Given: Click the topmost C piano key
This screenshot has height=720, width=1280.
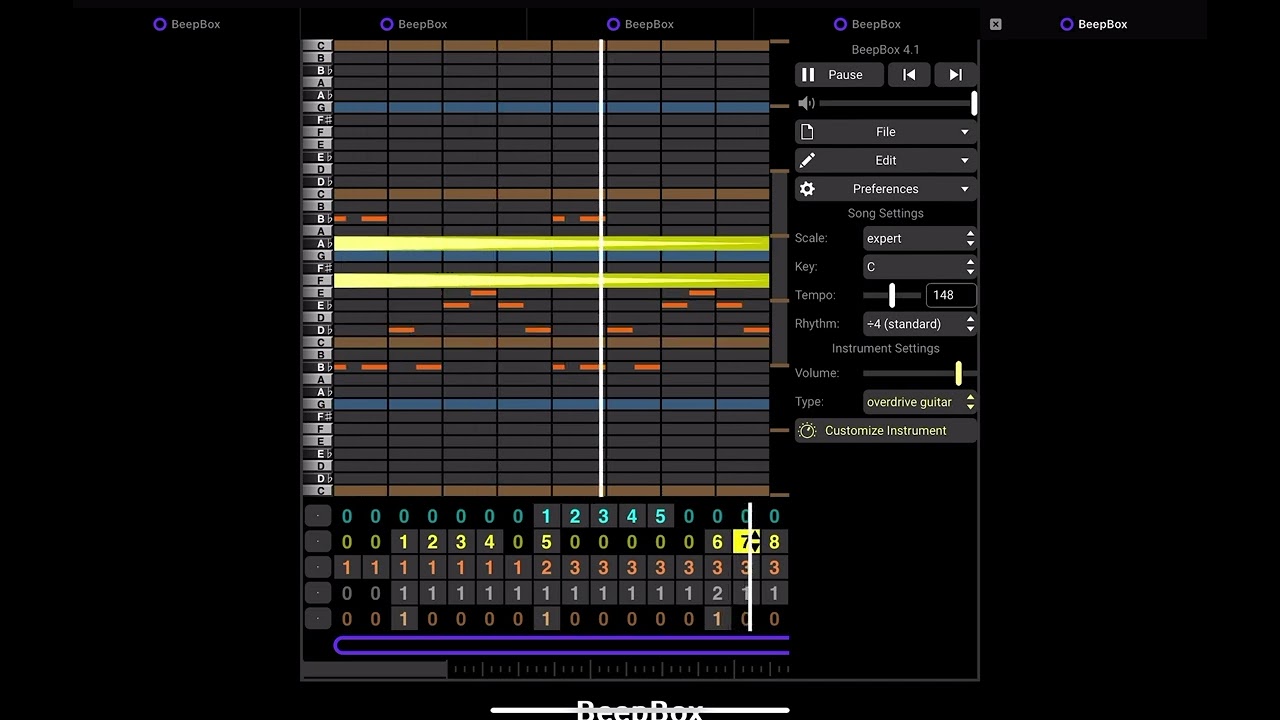Looking at the screenshot, I should pos(318,46).
